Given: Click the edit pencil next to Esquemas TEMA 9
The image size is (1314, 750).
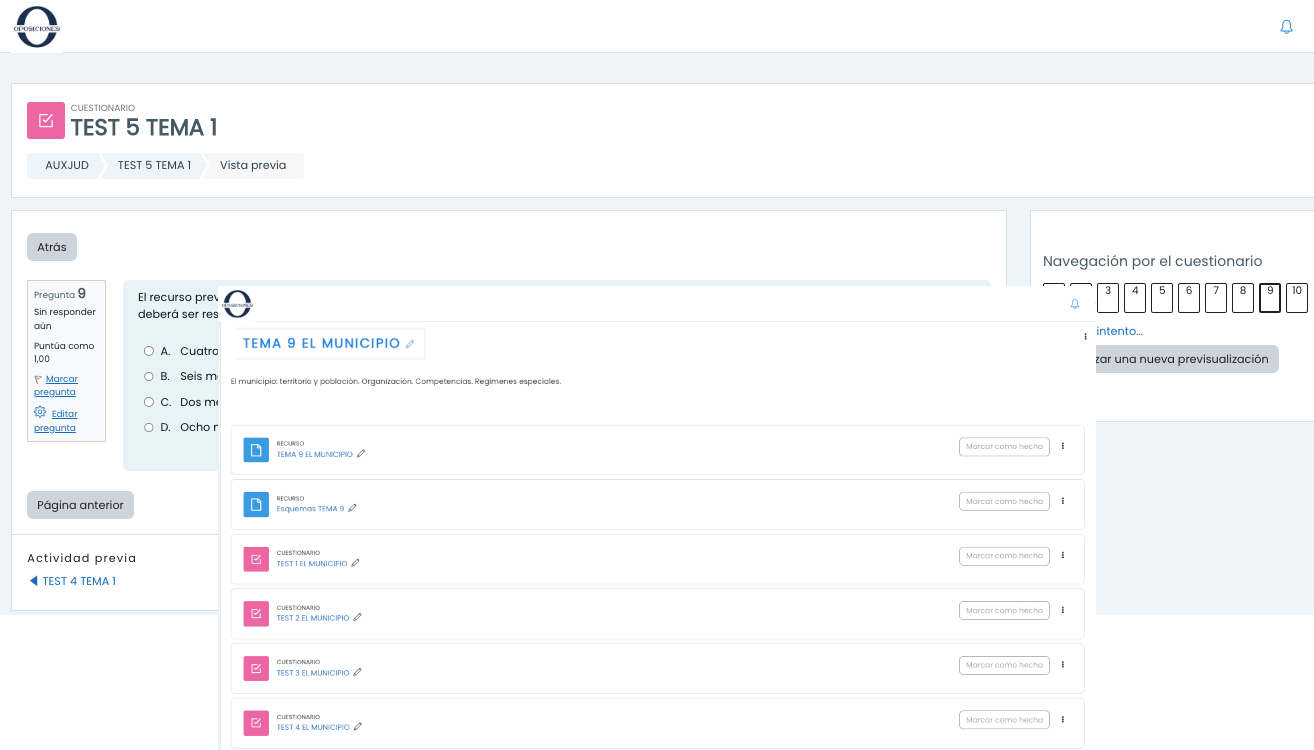Looking at the screenshot, I should coord(352,508).
